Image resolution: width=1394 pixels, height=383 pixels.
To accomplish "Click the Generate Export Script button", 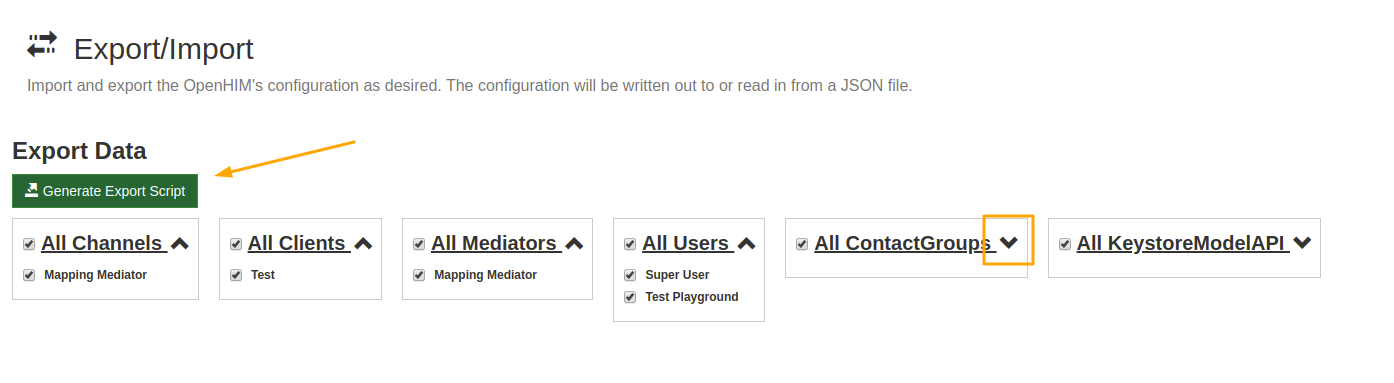I will coord(105,191).
